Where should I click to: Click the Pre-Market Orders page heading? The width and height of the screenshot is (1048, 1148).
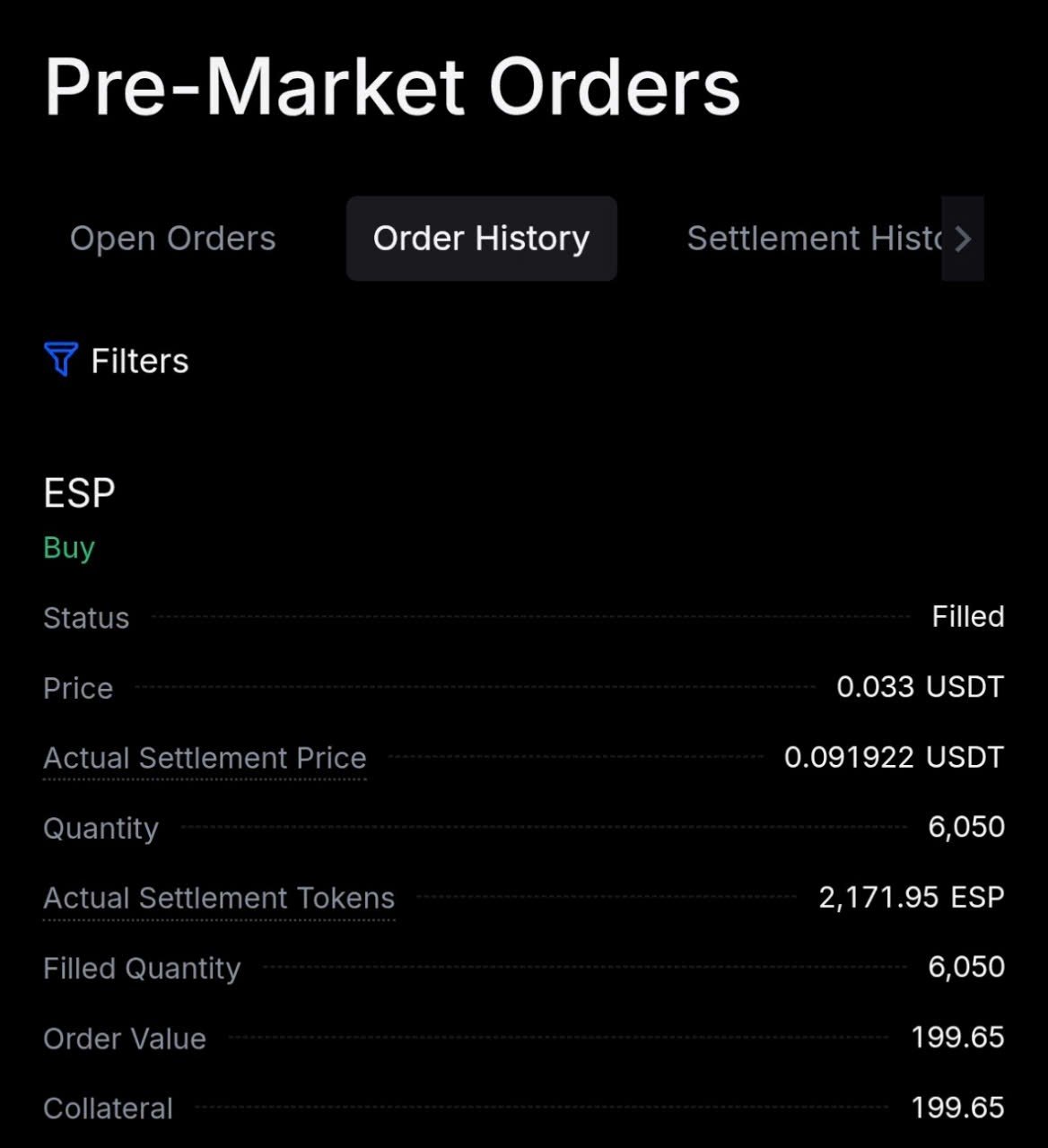click(392, 87)
